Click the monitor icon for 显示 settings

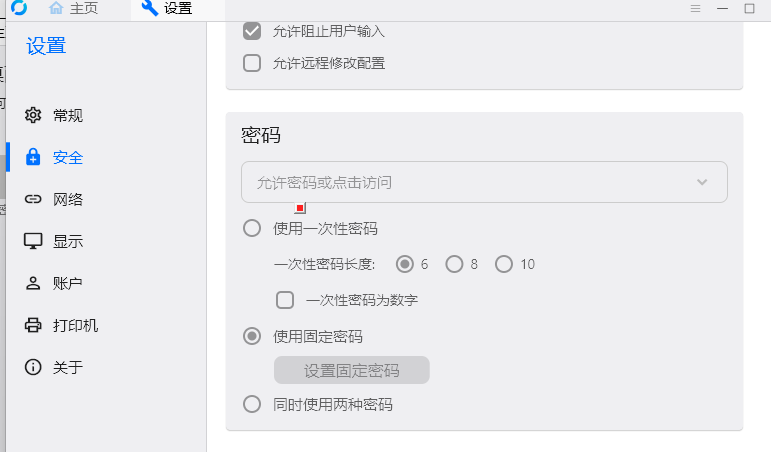pyautogui.click(x=33, y=241)
